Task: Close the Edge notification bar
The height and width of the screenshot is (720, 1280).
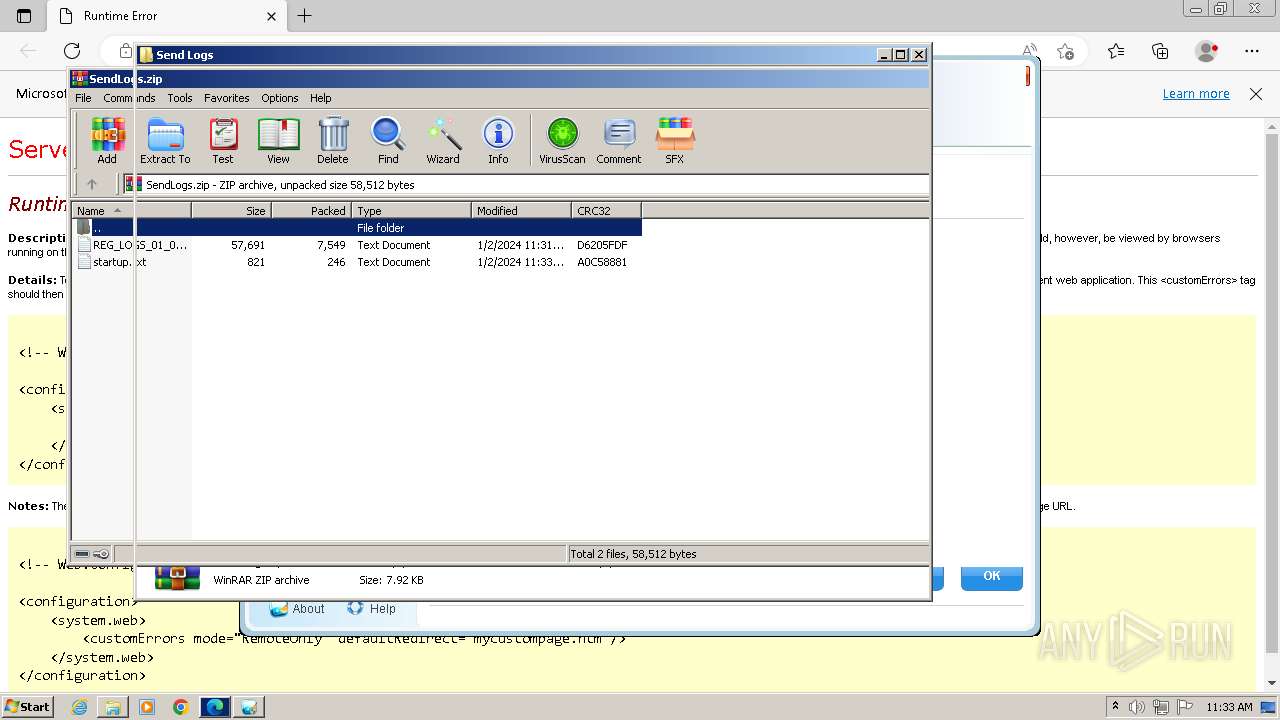Action: pyautogui.click(x=1256, y=94)
